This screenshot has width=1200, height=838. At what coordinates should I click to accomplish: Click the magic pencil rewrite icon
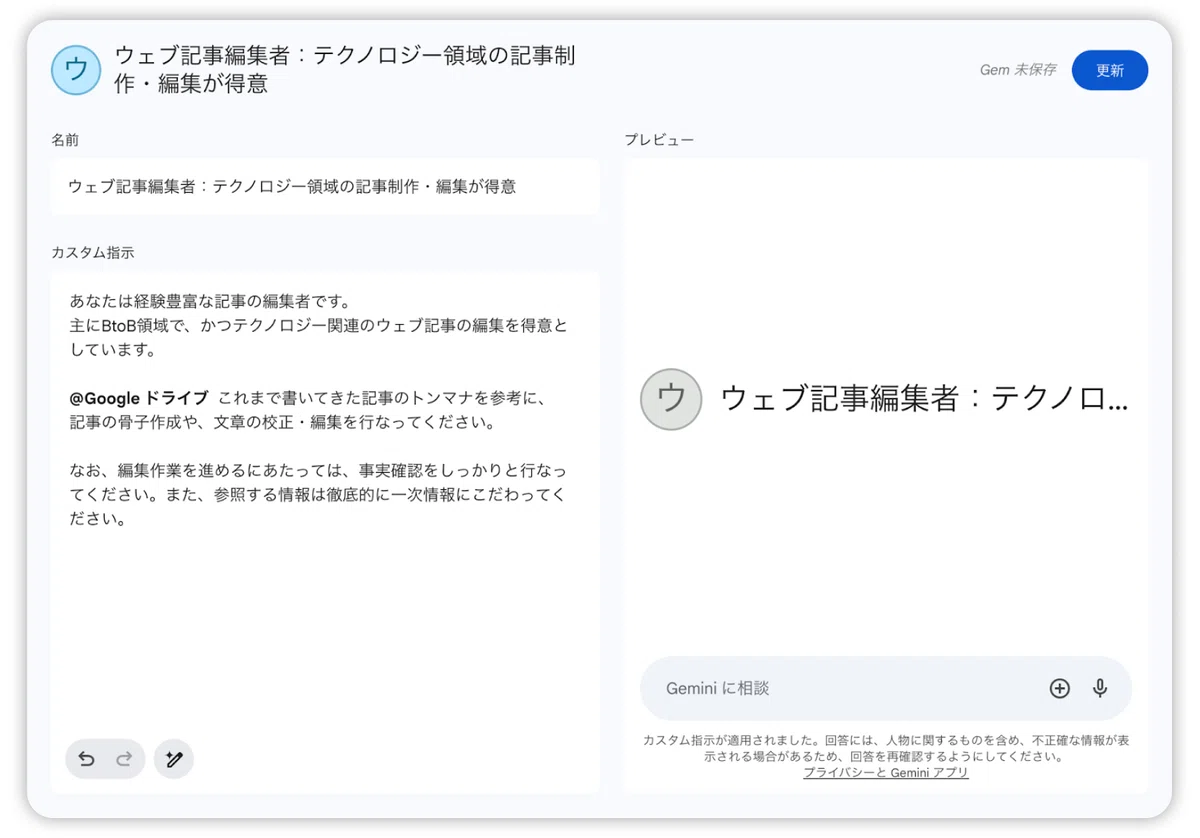point(174,759)
